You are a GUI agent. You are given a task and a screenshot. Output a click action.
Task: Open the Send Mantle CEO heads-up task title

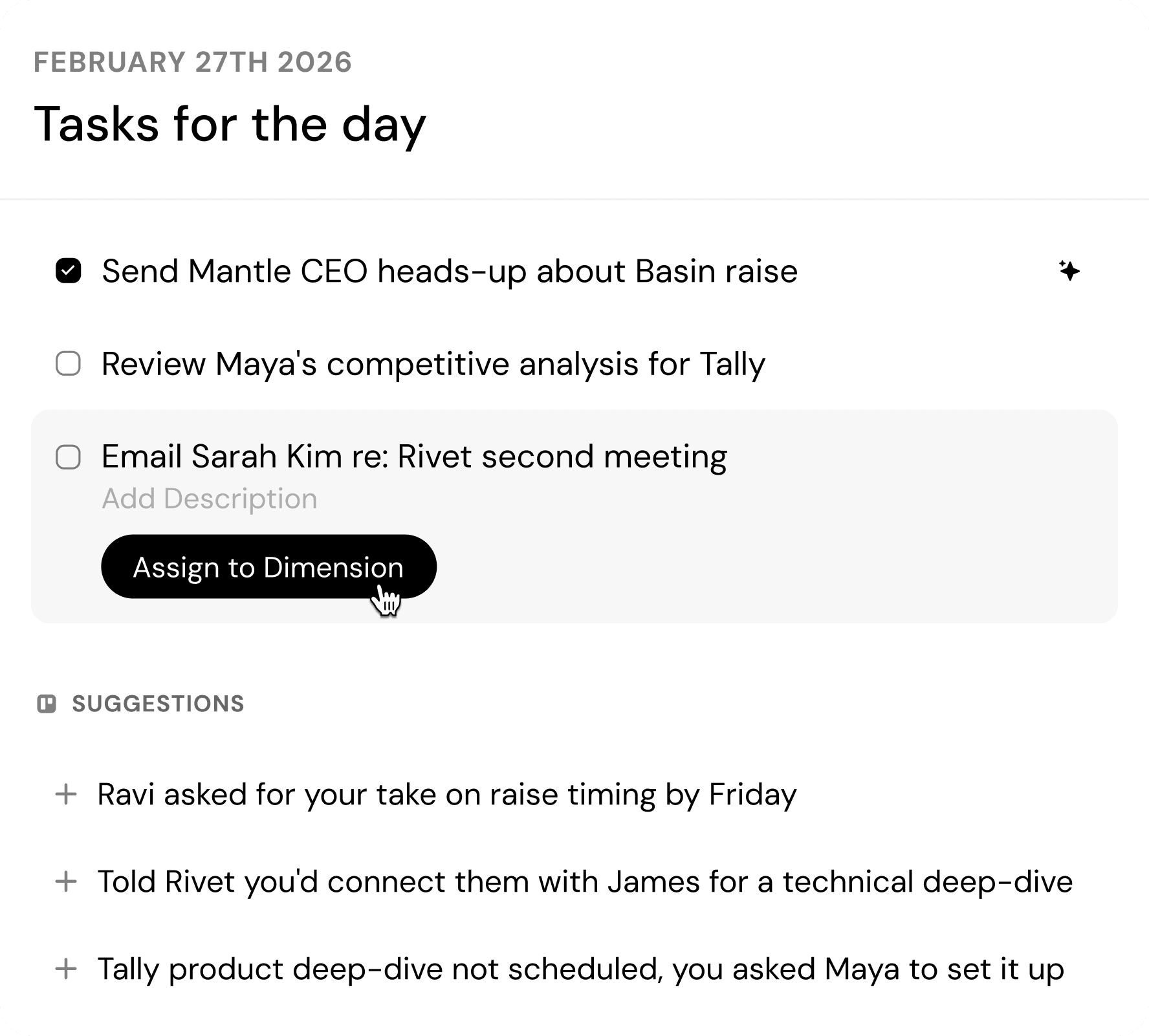pos(449,271)
